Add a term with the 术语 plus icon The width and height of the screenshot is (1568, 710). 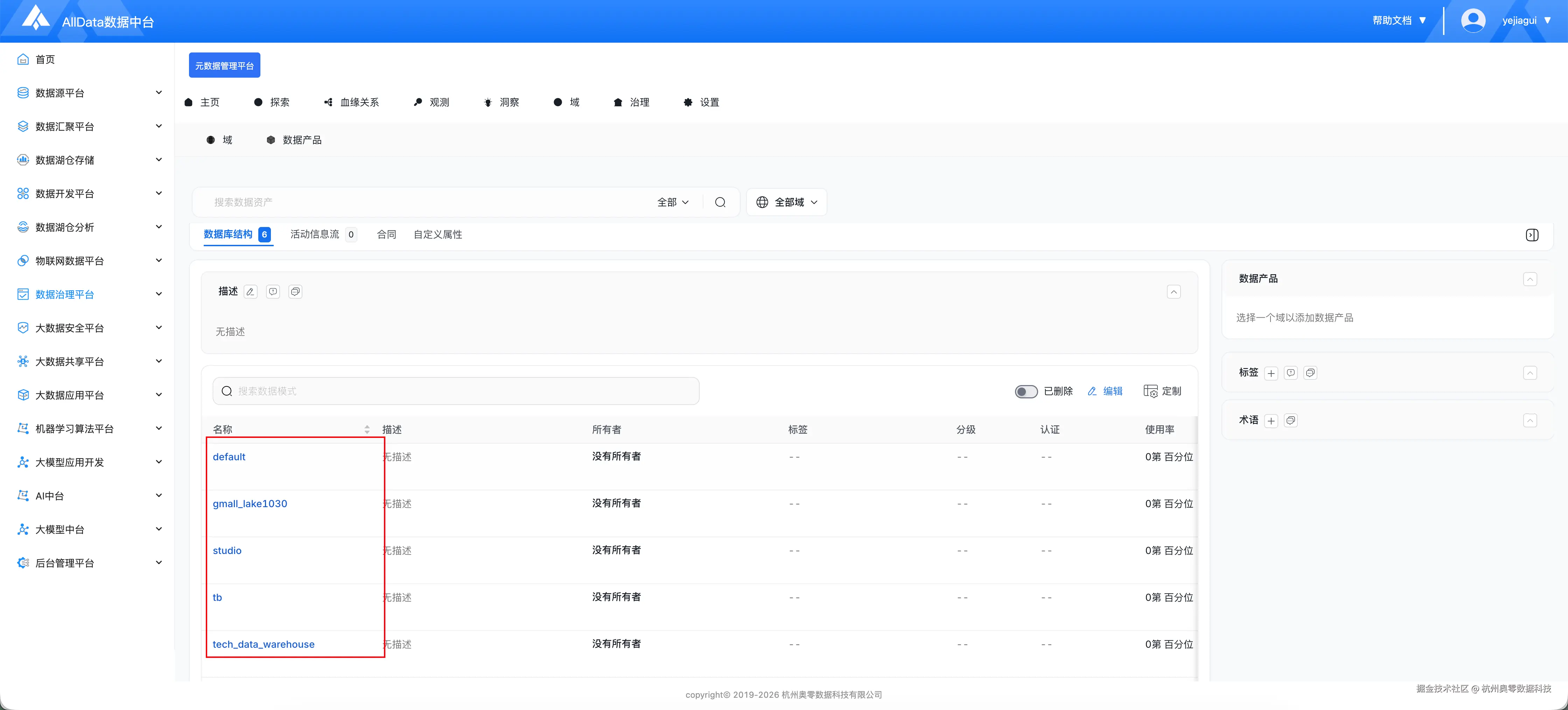click(x=1271, y=420)
